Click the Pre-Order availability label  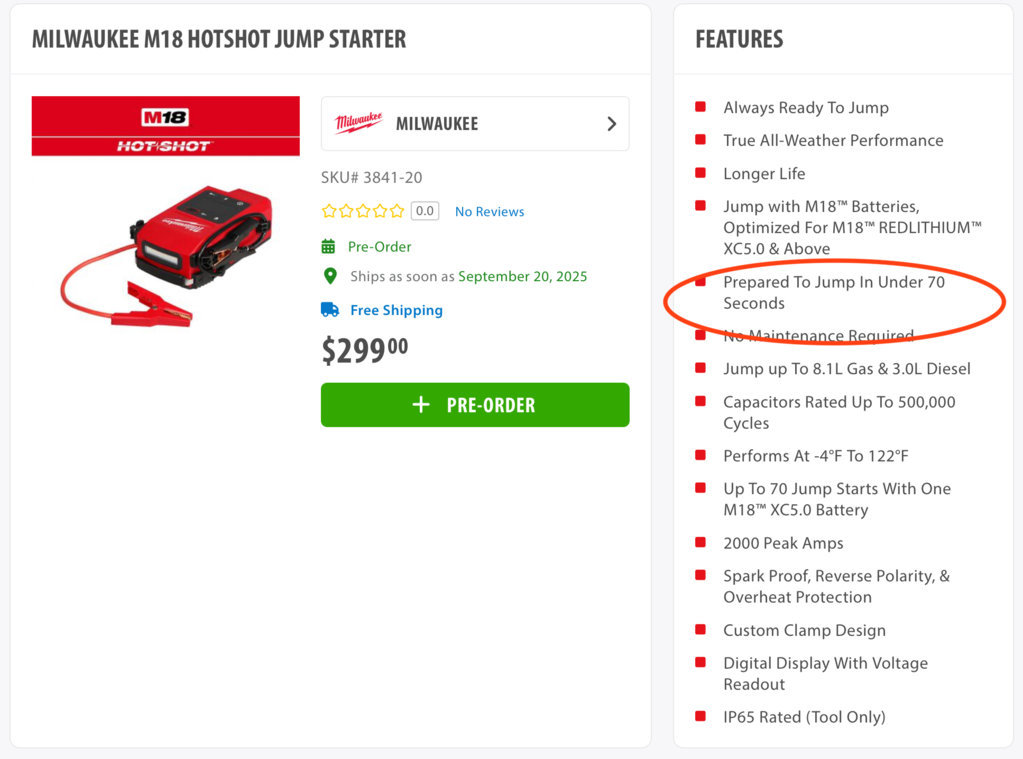[379, 247]
